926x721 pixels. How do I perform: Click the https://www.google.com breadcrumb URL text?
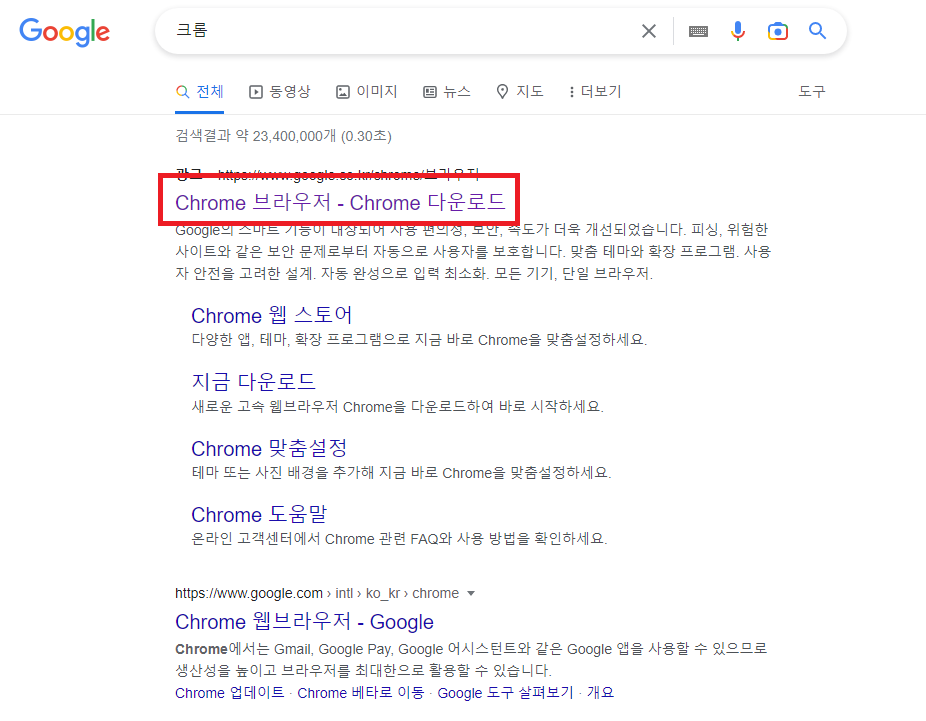pos(249,593)
